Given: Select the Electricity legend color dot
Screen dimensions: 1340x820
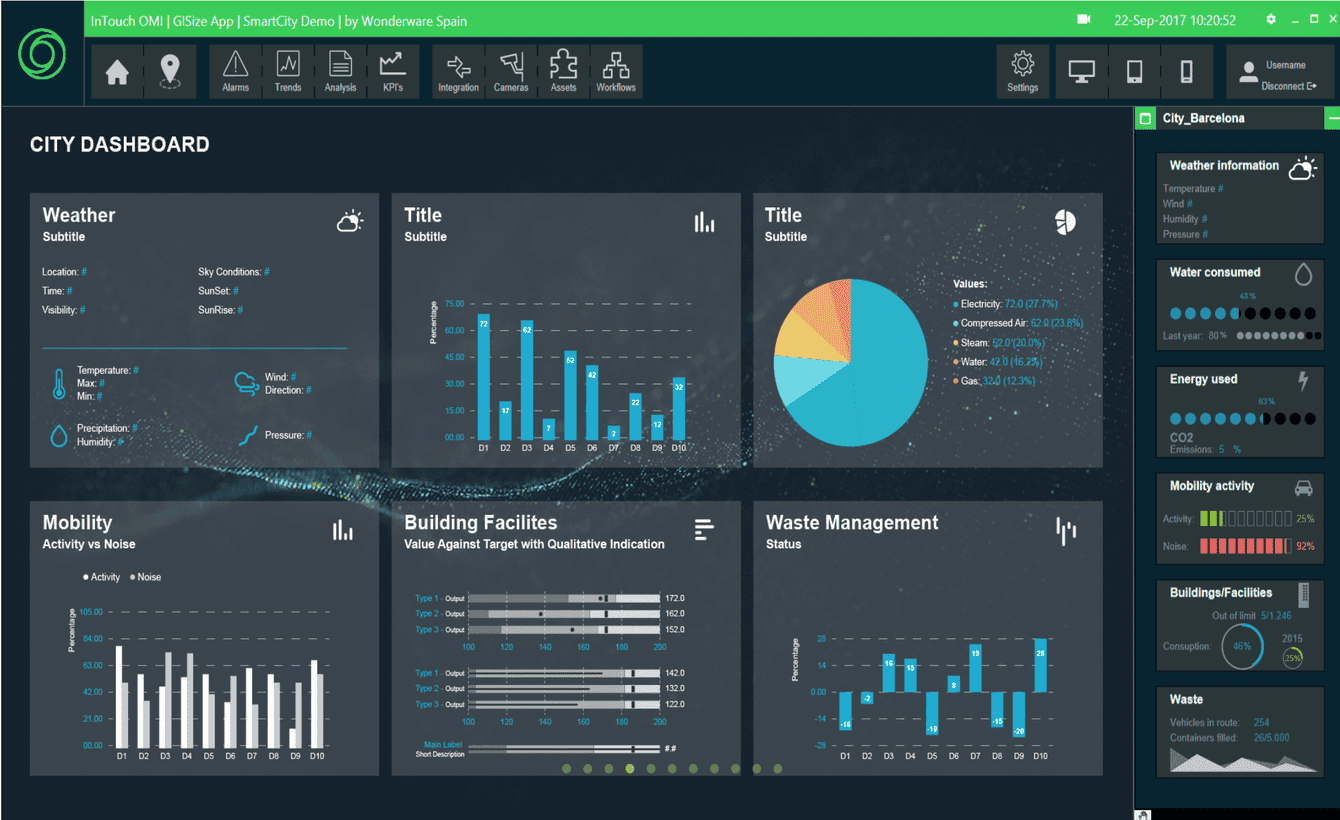Looking at the screenshot, I should click(956, 304).
